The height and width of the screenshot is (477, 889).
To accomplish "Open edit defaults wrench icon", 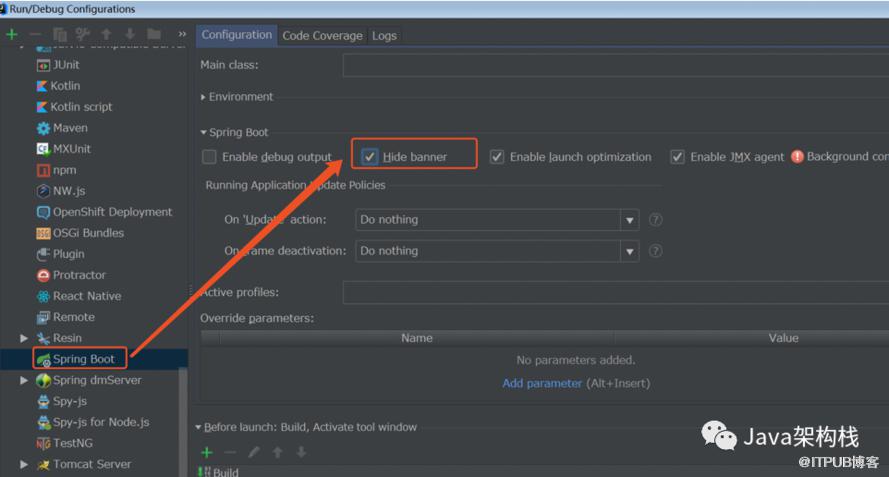I will [83, 34].
